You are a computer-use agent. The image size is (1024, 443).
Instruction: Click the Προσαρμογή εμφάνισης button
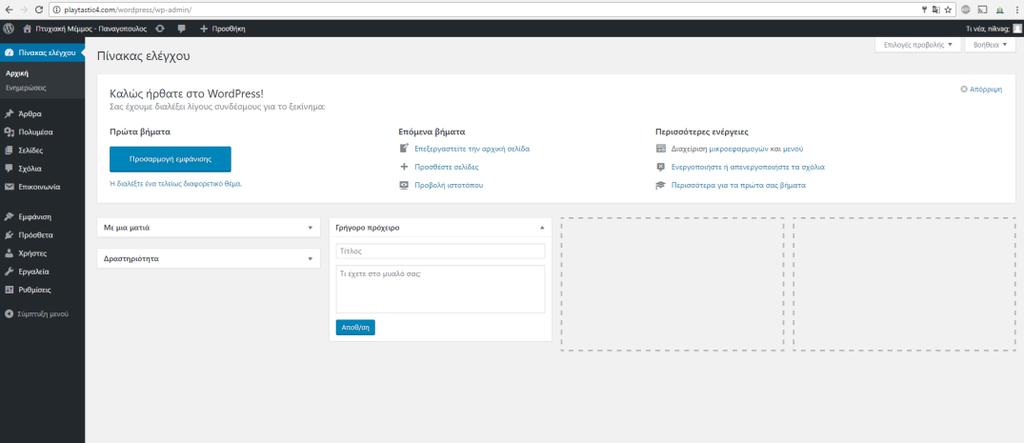pyautogui.click(x=170, y=159)
